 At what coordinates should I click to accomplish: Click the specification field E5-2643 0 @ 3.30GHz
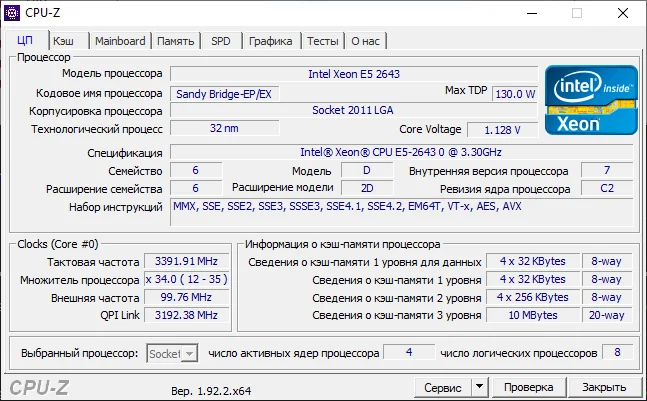click(x=401, y=152)
